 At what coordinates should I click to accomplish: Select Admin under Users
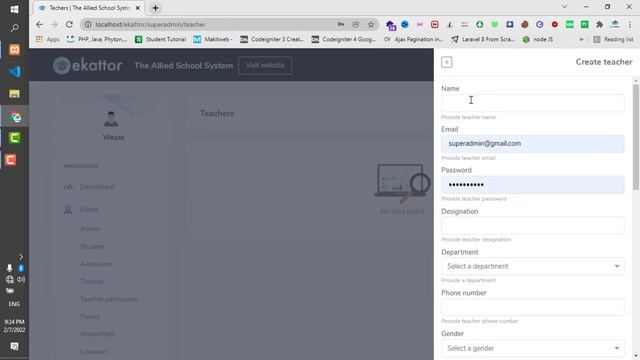[90, 229]
